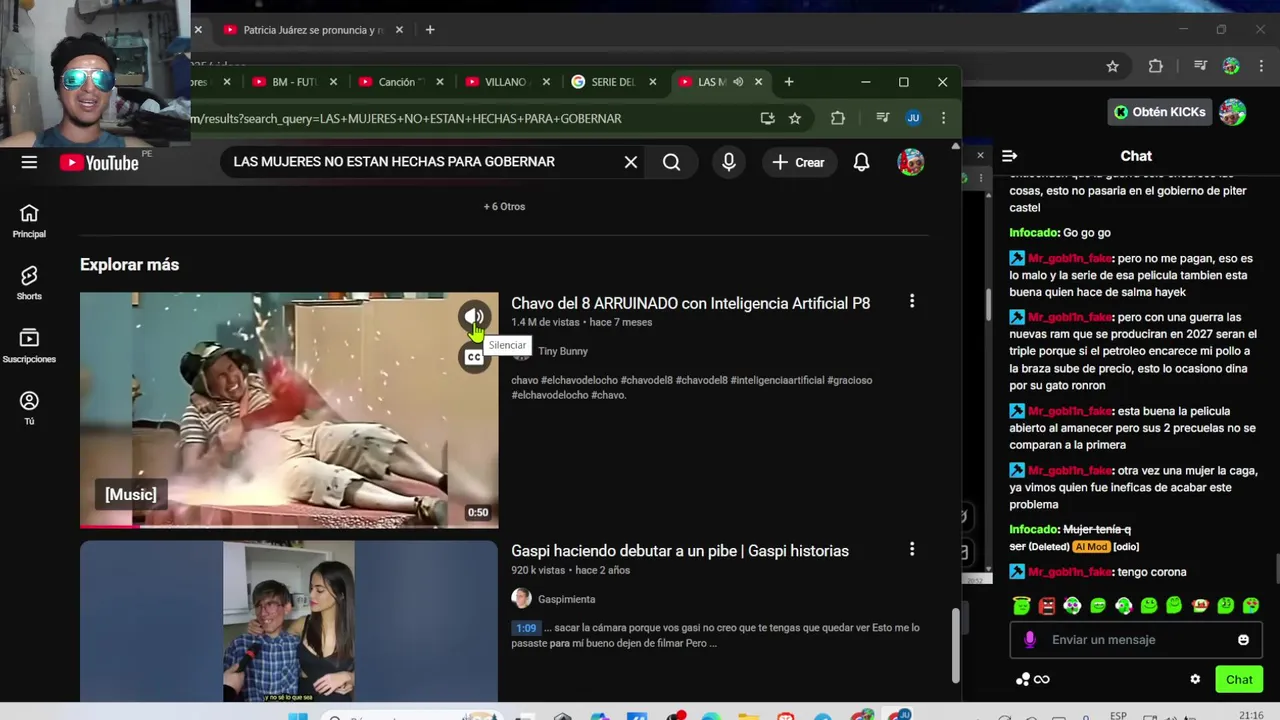1280x720 pixels.
Task: Open the Gaspimienta channel link
Action: point(566,599)
